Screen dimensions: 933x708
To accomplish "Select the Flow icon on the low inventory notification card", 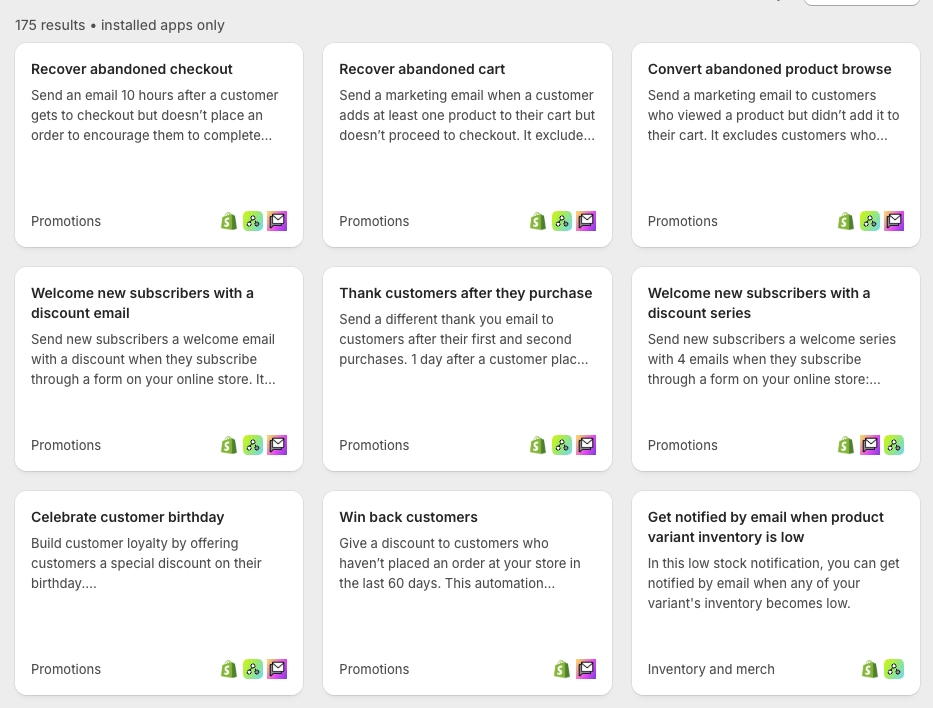I will 894,669.
